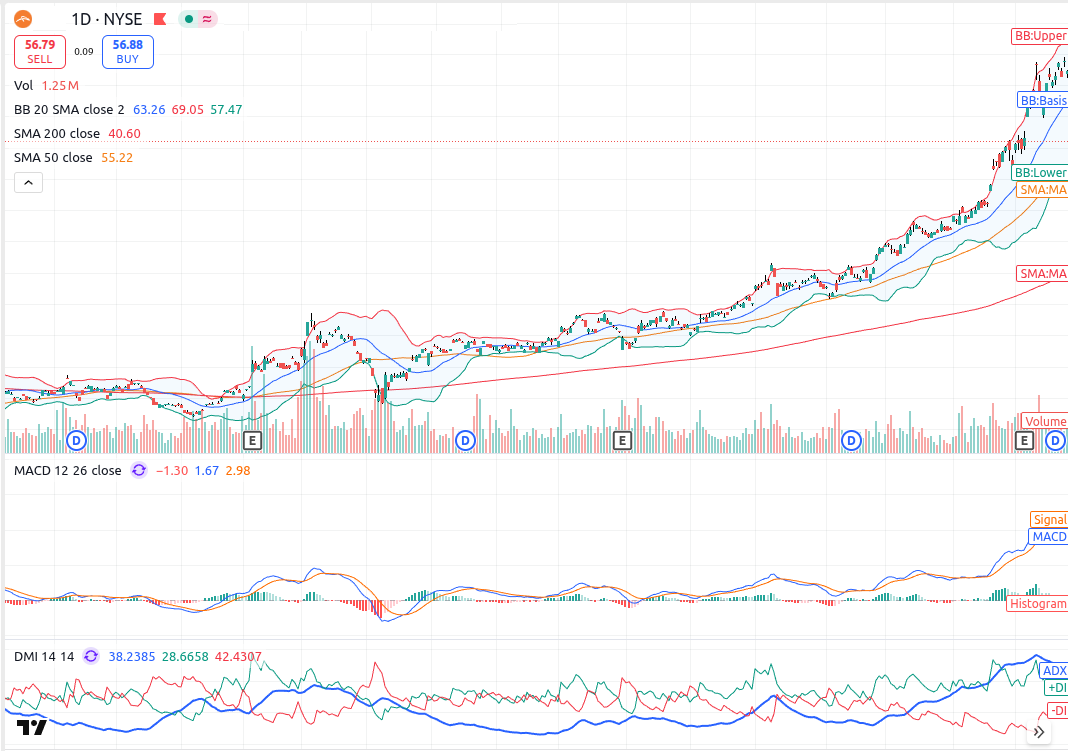Viewport: 1068px width, 751px height.
Task: Open the 1D timeframe selector
Action: pos(81,18)
